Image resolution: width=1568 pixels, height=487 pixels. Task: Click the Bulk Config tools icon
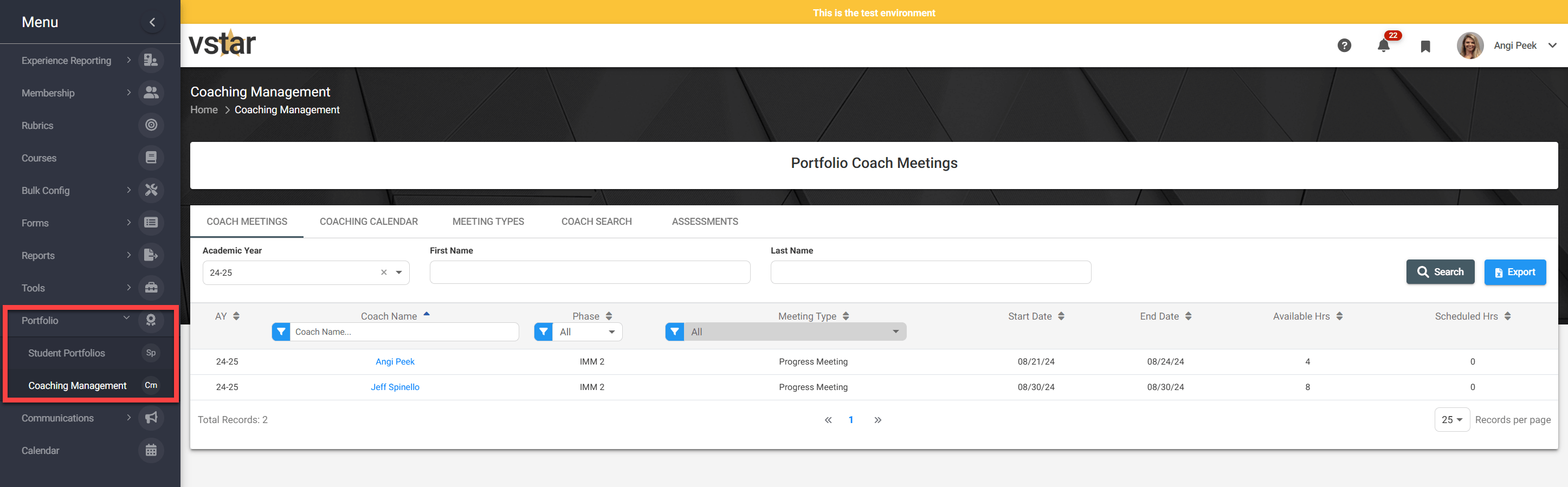(x=151, y=190)
